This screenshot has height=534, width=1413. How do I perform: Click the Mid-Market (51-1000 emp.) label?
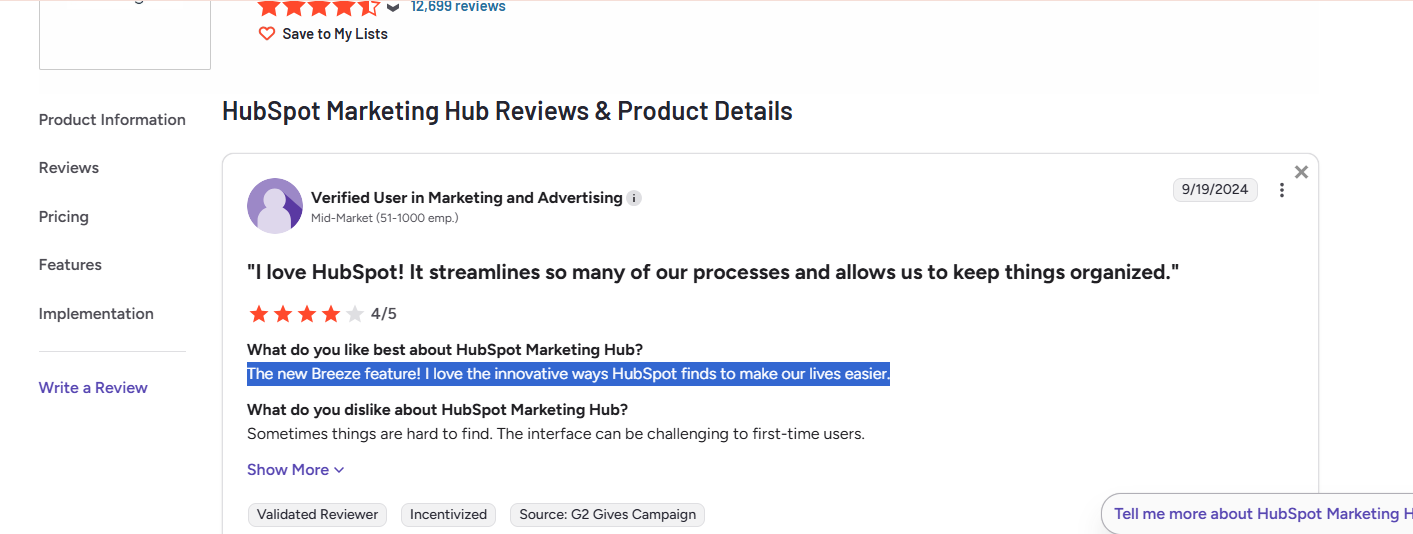click(385, 218)
